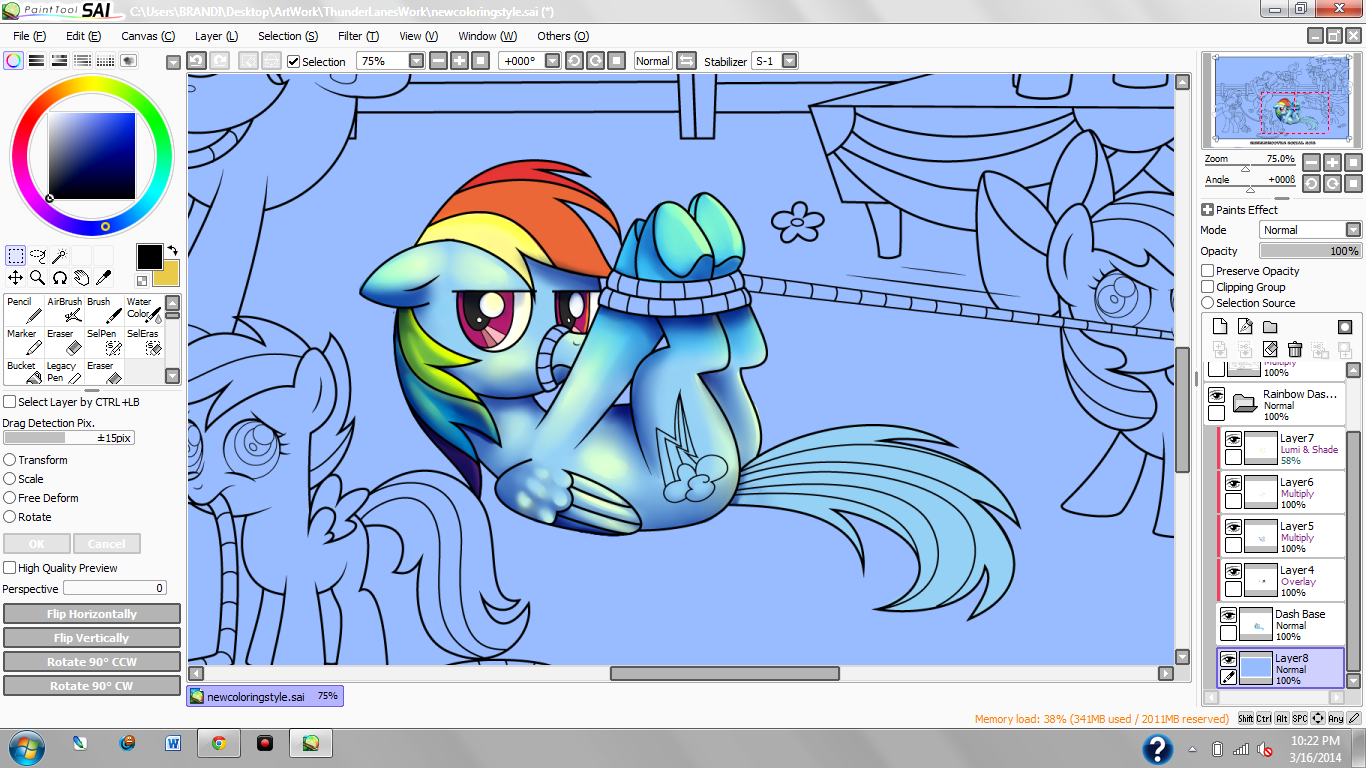Open the rotation angle dropdown

pos(554,61)
